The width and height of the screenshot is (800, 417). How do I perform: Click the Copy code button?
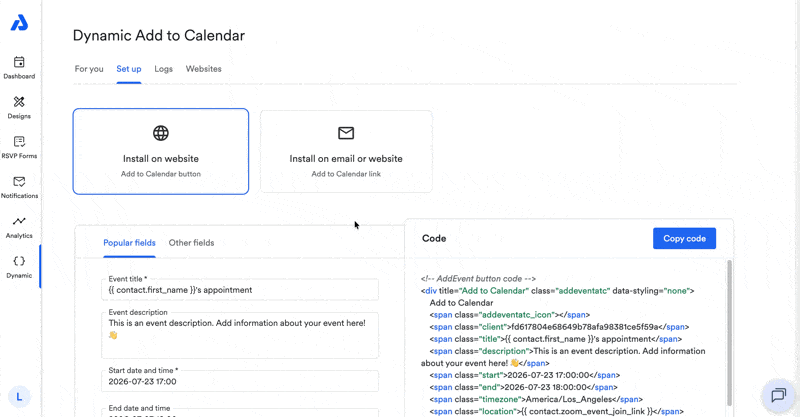point(684,238)
